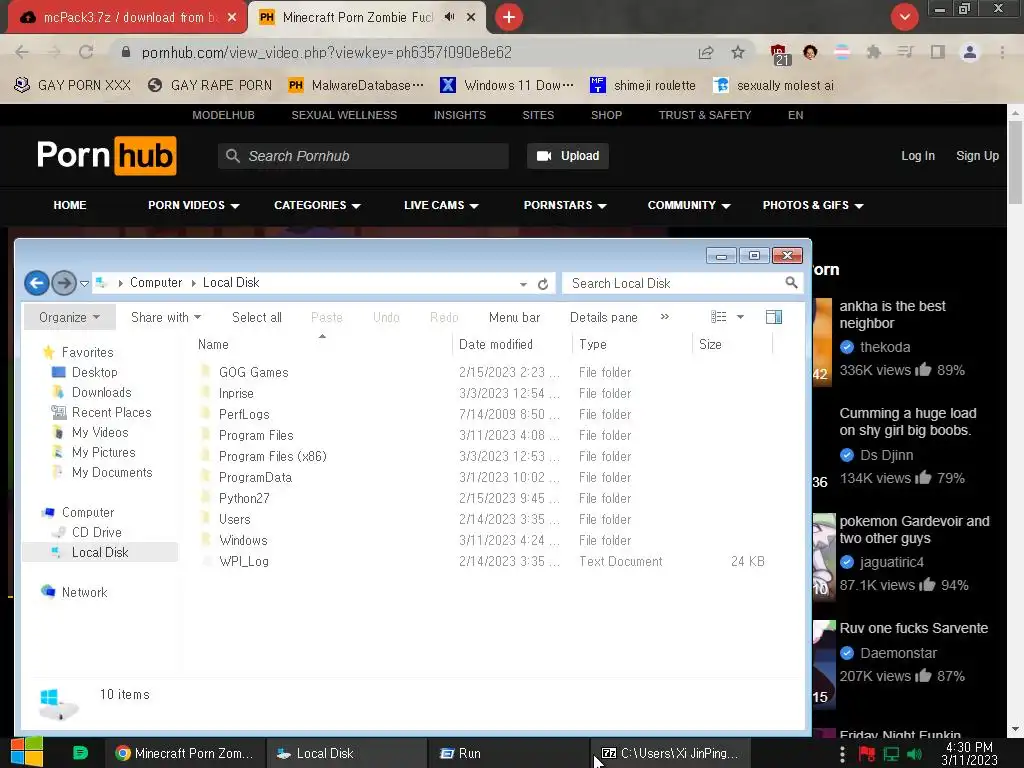
Task: Click green app icon on taskbar
Action: pos(80,753)
